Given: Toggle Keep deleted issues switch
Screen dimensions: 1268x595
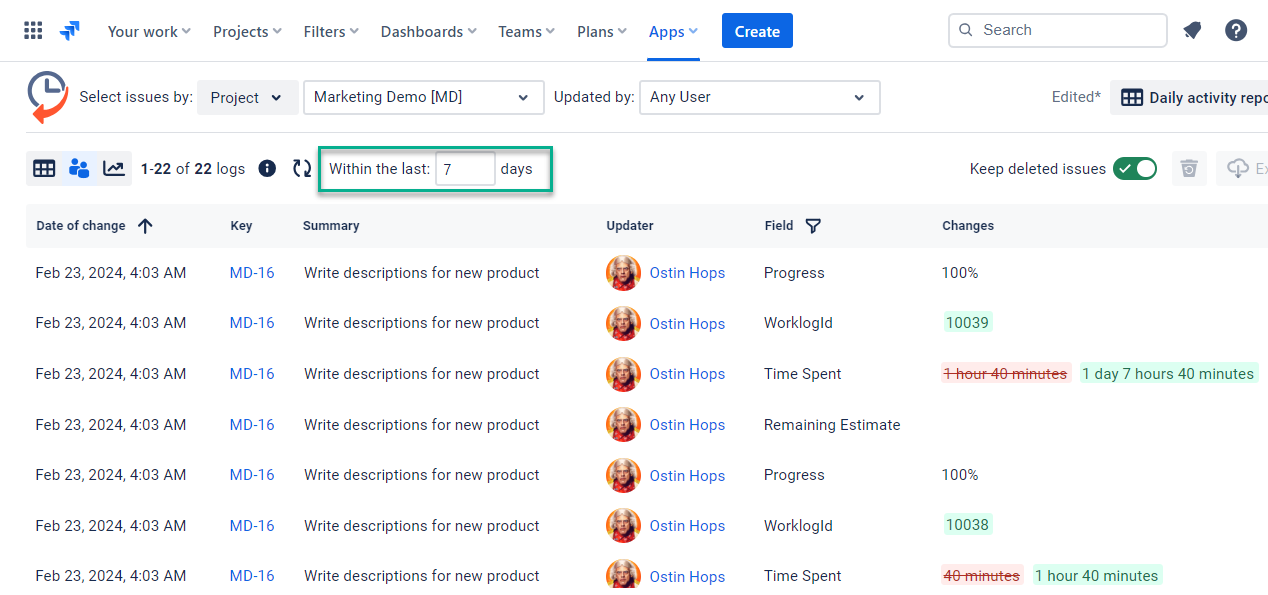Looking at the screenshot, I should click(x=1135, y=169).
